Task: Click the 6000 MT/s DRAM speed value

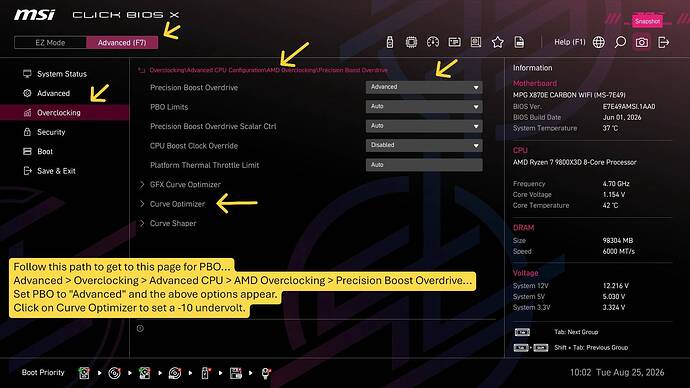Action: pos(619,252)
